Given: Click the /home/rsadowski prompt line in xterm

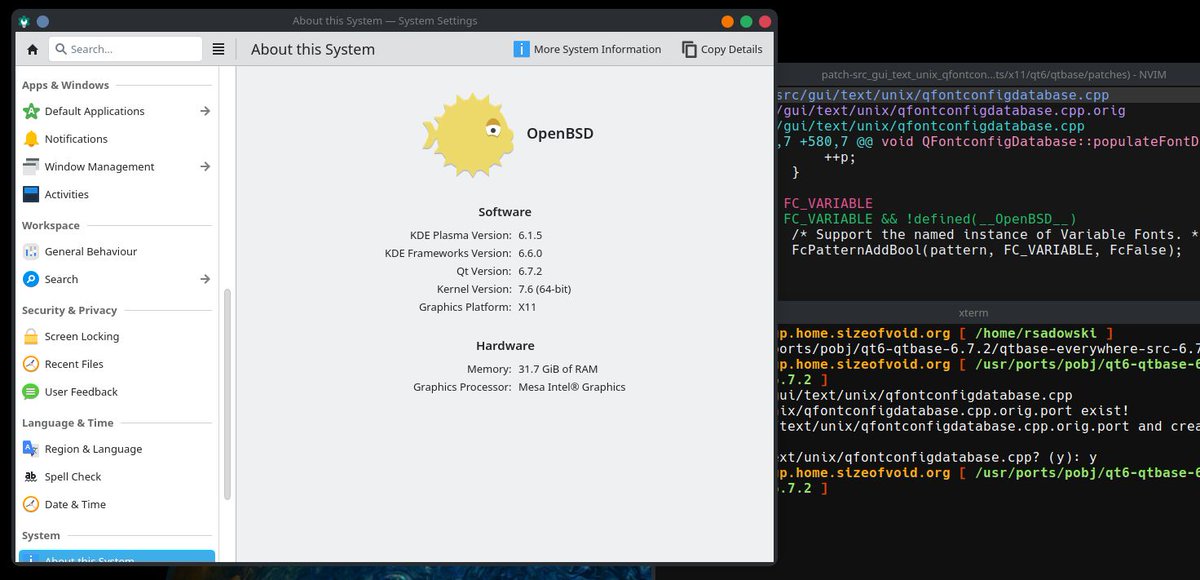Looking at the screenshot, I should pyautogui.click(x=945, y=333).
